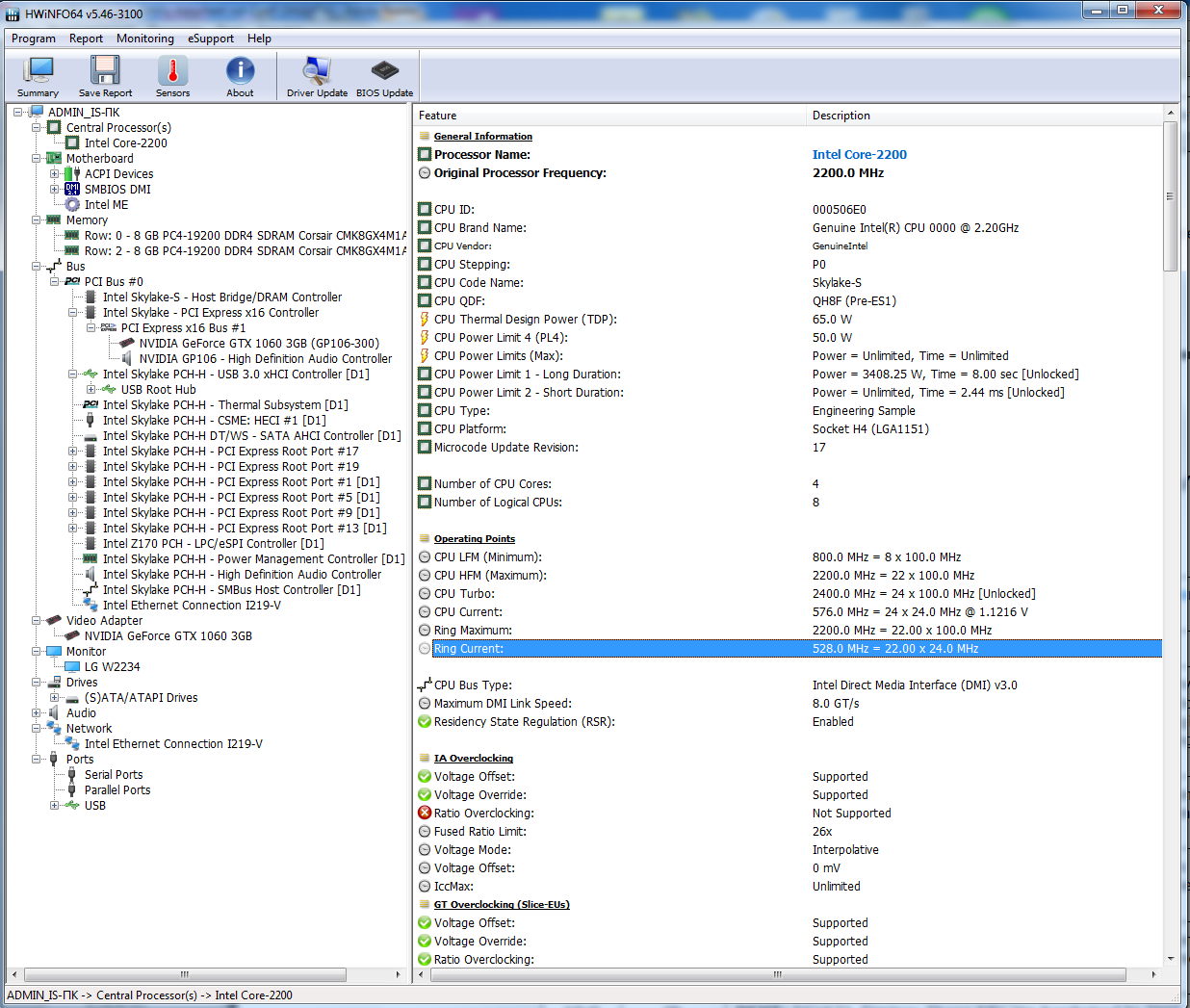The width and height of the screenshot is (1190, 1008).
Task: Expand the USB node under Ports
Action: [55, 806]
